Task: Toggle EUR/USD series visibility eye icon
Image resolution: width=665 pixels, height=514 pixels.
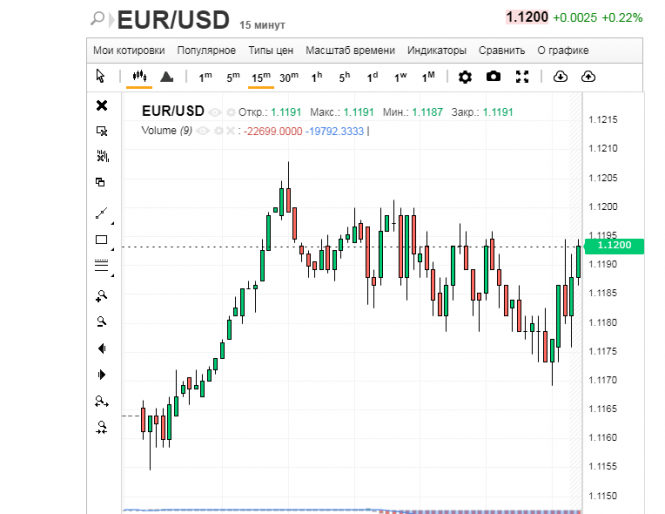Action: 215,113
